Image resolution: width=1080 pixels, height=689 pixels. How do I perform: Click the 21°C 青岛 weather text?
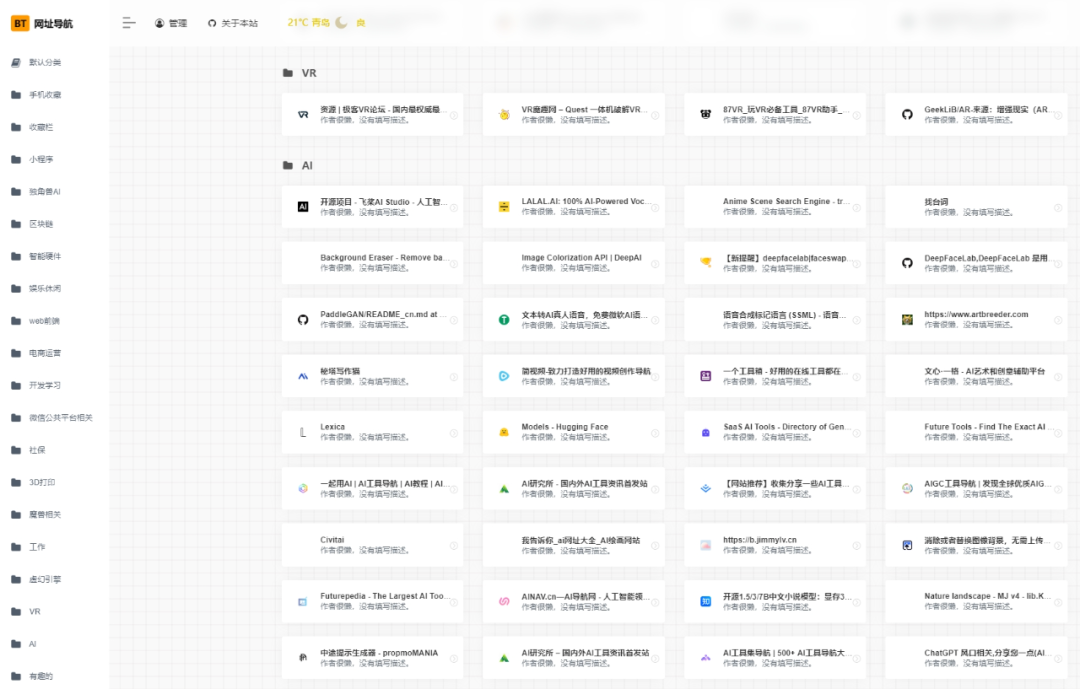tap(309, 23)
